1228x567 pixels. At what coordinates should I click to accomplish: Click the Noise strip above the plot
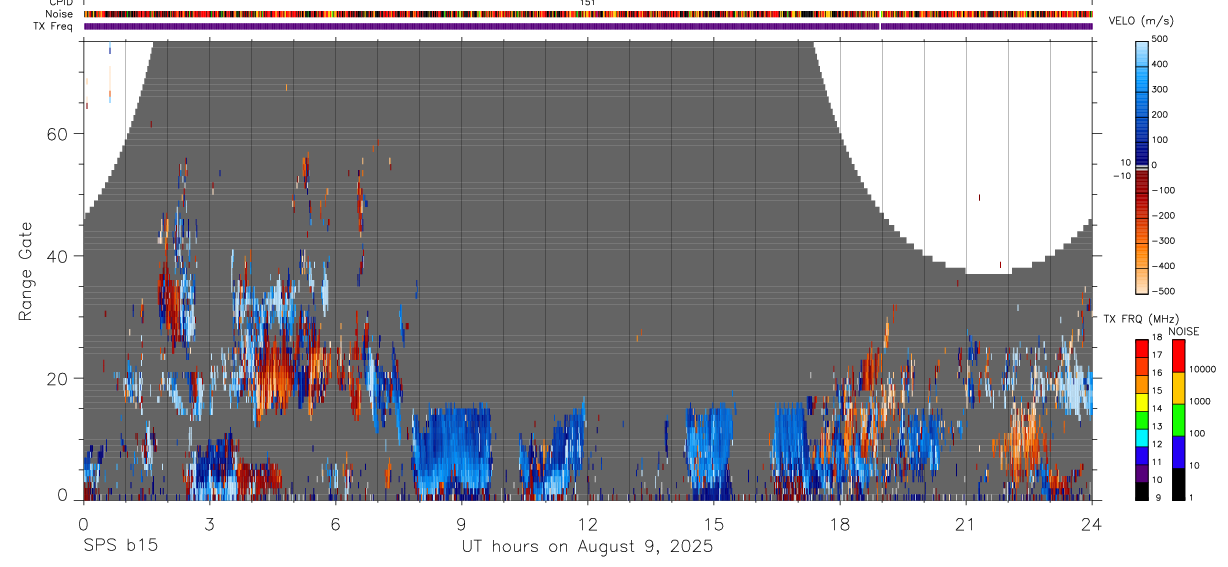(x=588, y=14)
